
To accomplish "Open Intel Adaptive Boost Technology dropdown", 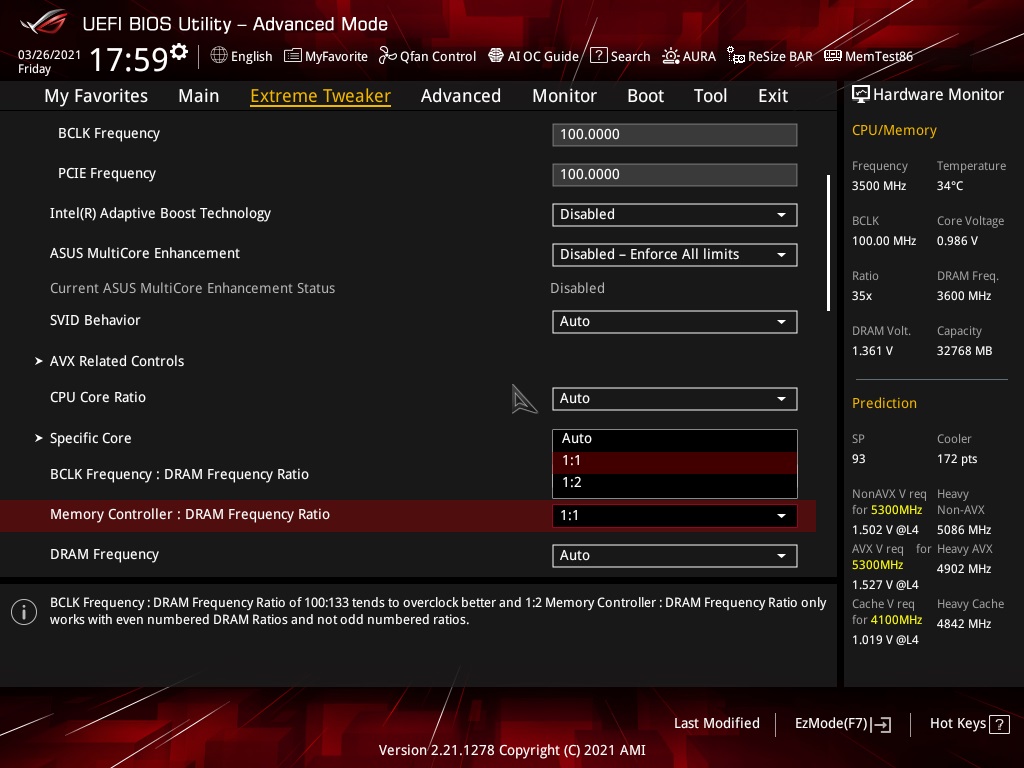I will click(x=675, y=215).
